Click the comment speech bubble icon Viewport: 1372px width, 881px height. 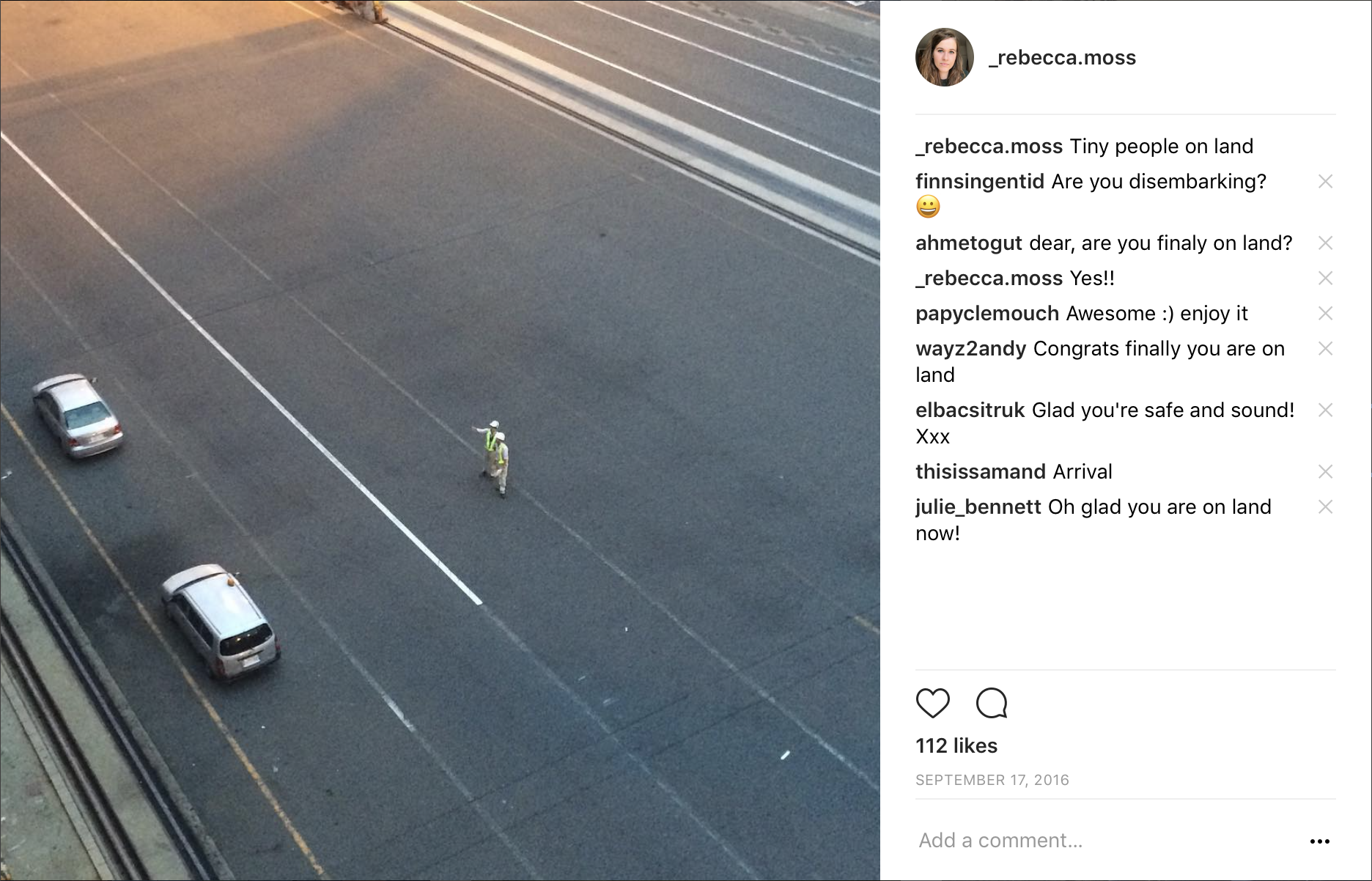[992, 704]
